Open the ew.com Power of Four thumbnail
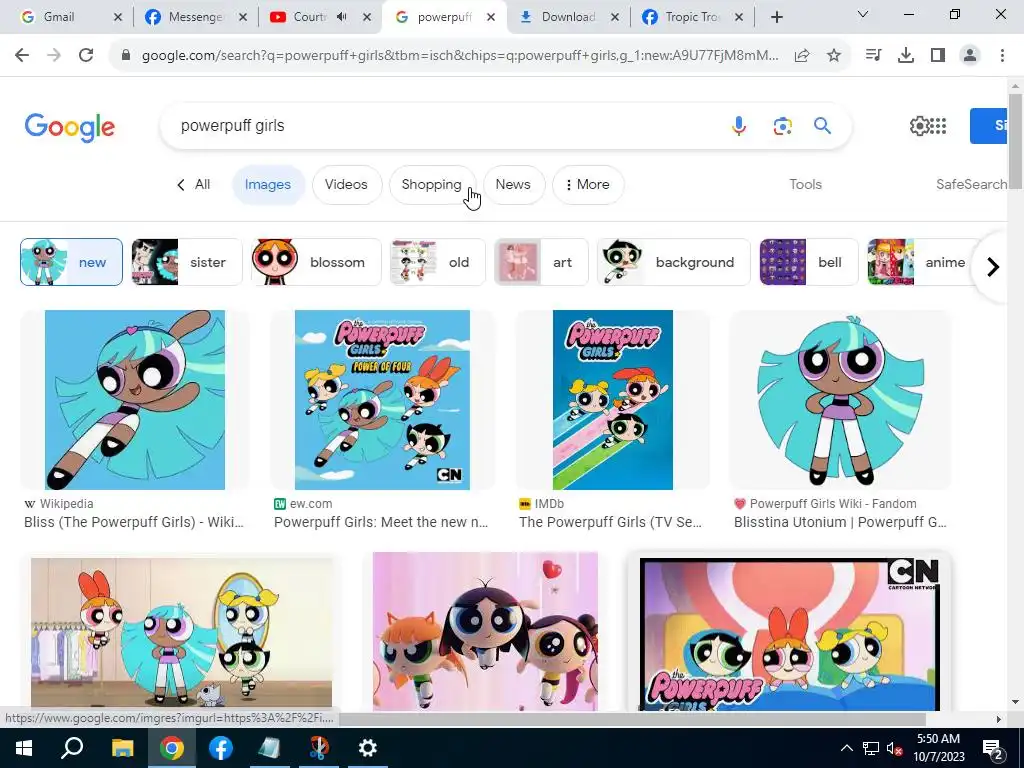This screenshot has height=768, width=1024. point(382,400)
